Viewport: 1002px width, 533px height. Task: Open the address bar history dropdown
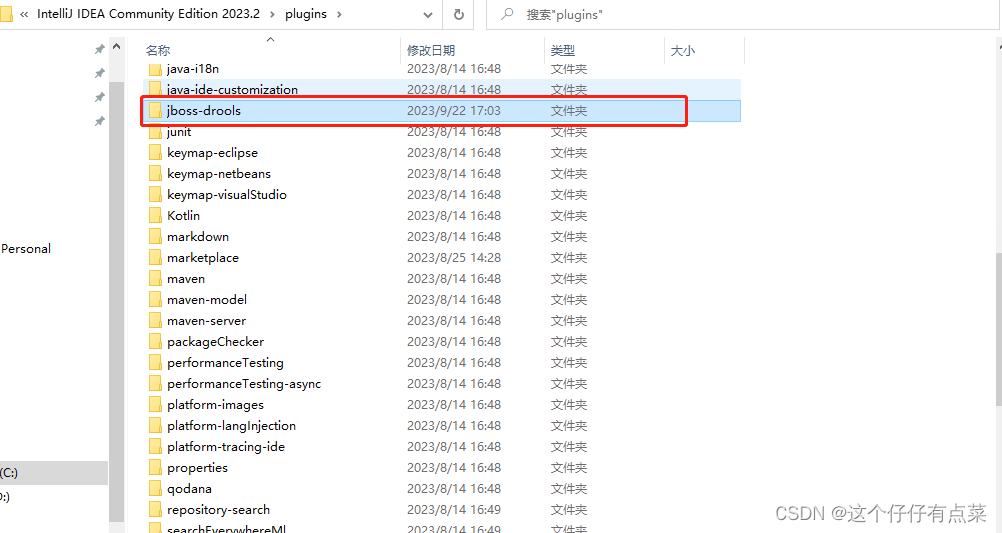(428, 15)
